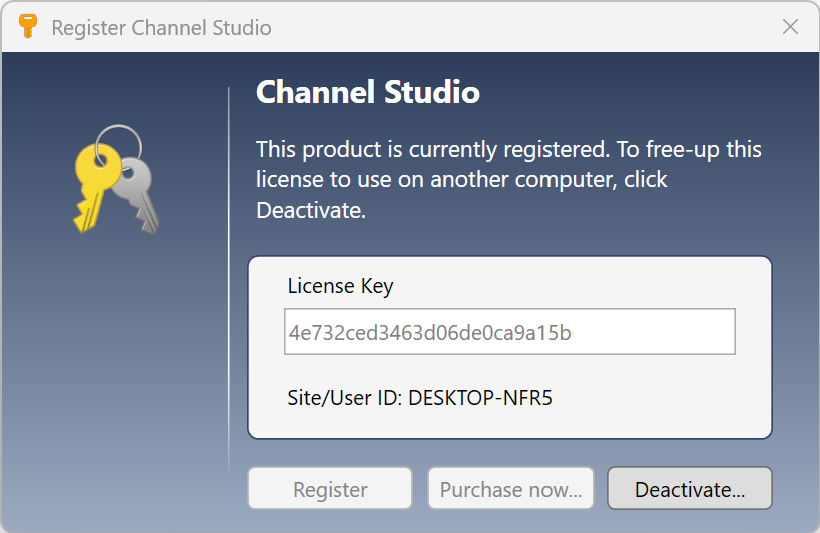
Task: Click the Channel Studio heading
Action: pyautogui.click(x=368, y=93)
